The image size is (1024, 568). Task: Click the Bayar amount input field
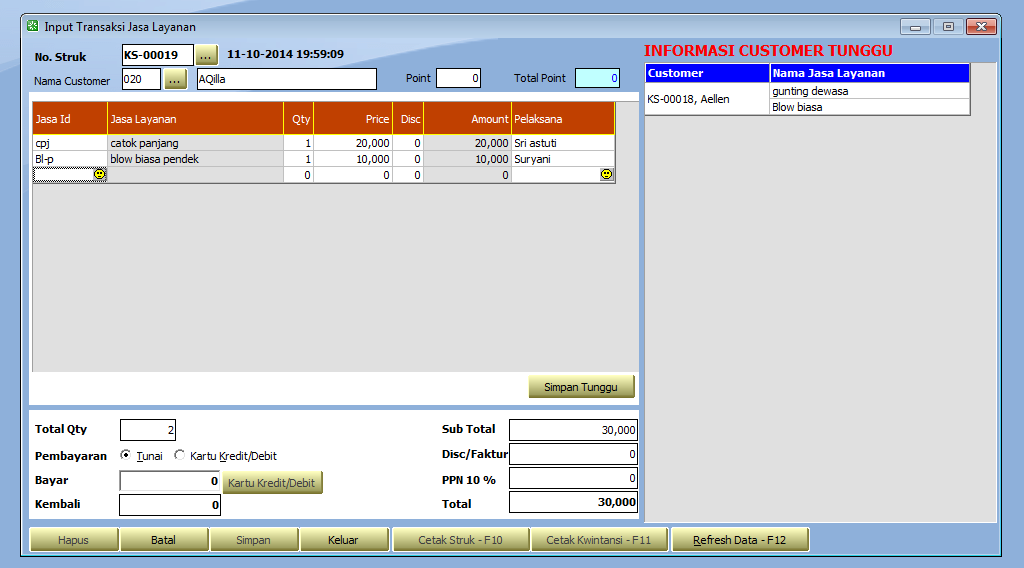click(x=169, y=481)
